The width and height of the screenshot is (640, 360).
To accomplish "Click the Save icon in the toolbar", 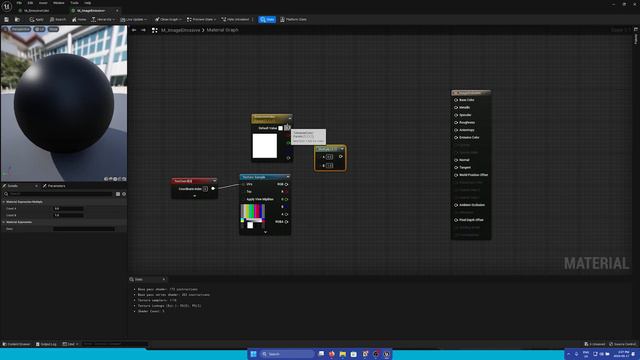I will click(7, 19).
